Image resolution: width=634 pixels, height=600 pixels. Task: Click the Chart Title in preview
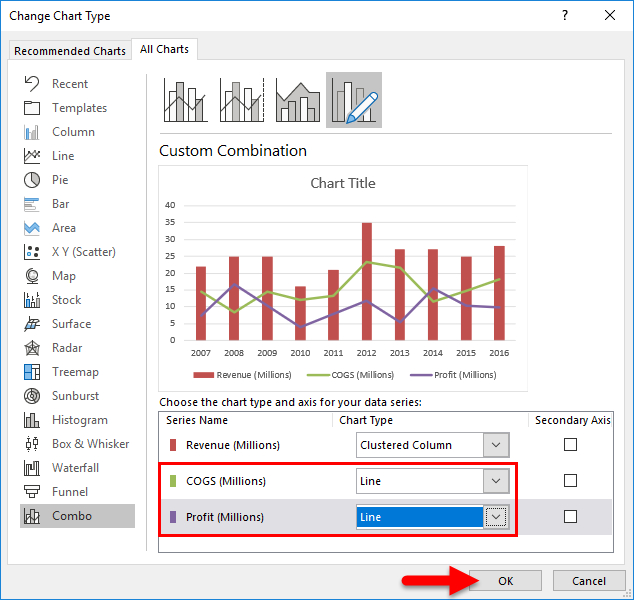343,183
